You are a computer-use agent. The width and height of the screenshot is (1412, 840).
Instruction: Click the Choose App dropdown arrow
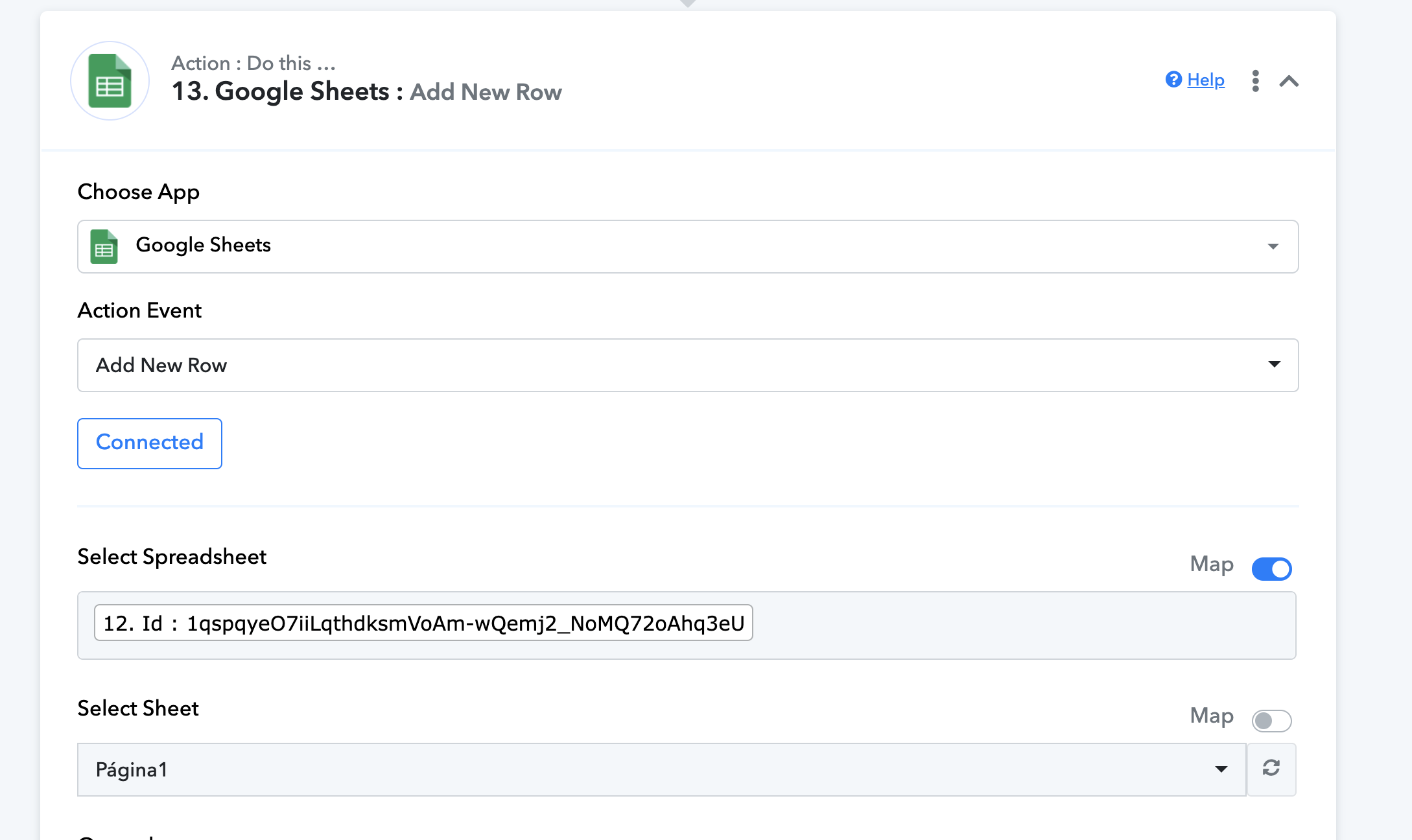tap(1273, 246)
